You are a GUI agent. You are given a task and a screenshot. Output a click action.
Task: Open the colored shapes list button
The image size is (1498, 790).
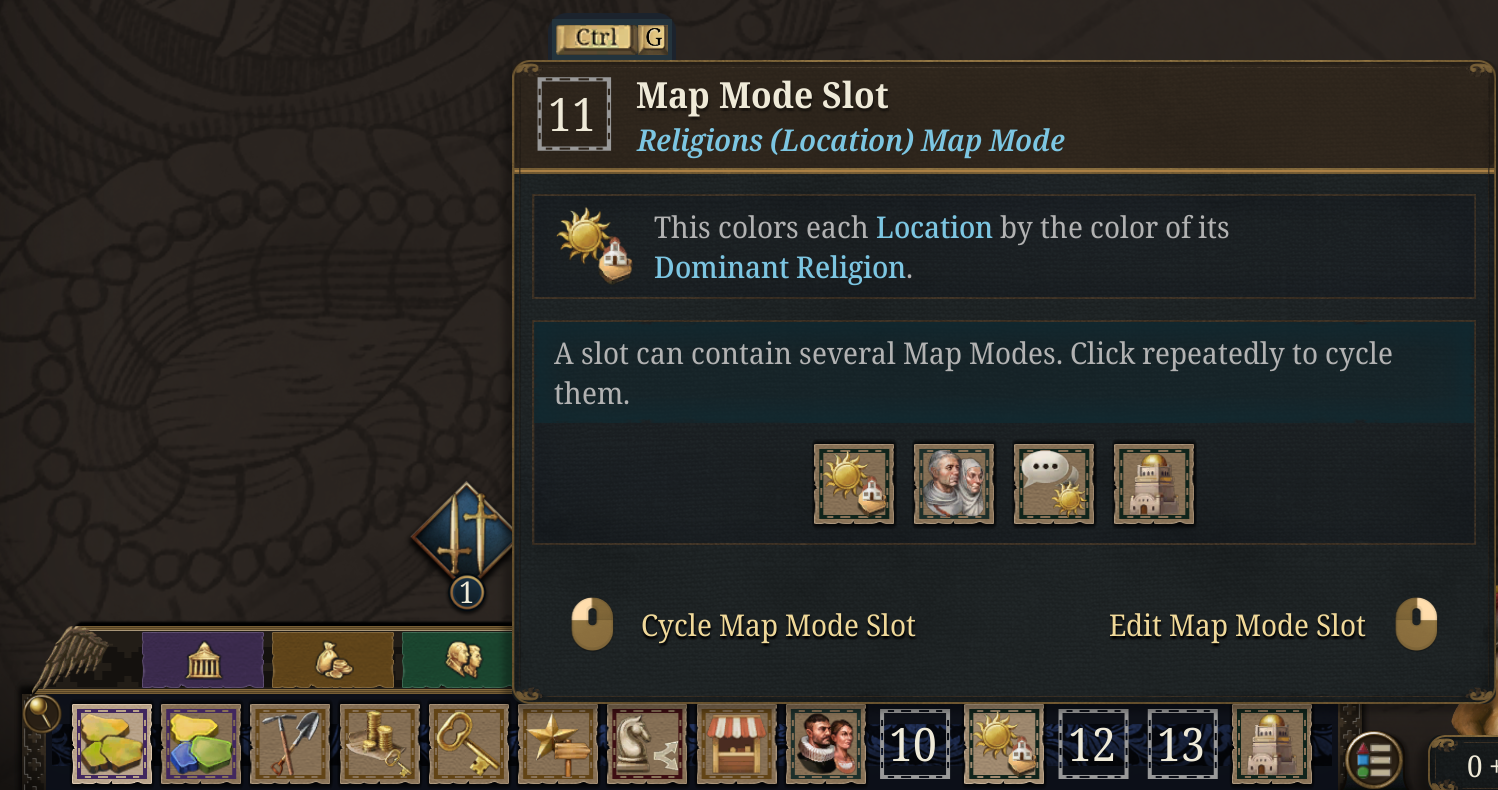[1372, 762]
